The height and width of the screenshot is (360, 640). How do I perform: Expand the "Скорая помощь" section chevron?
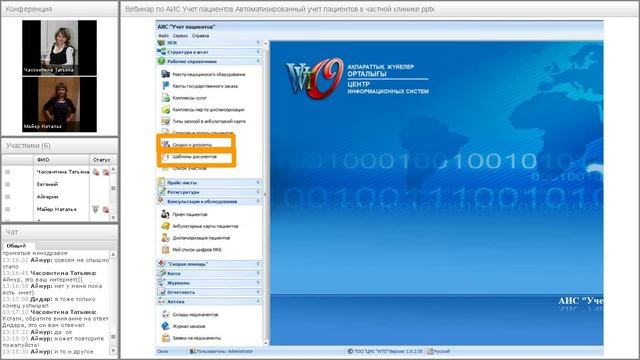click(258, 264)
